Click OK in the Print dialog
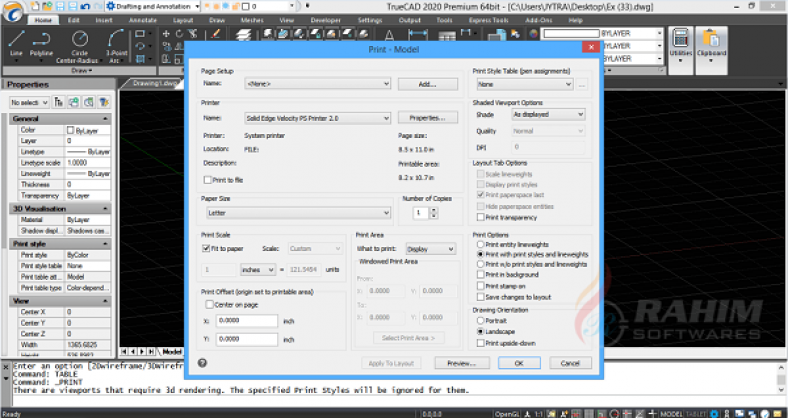The width and height of the screenshot is (788, 418). click(x=519, y=363)
